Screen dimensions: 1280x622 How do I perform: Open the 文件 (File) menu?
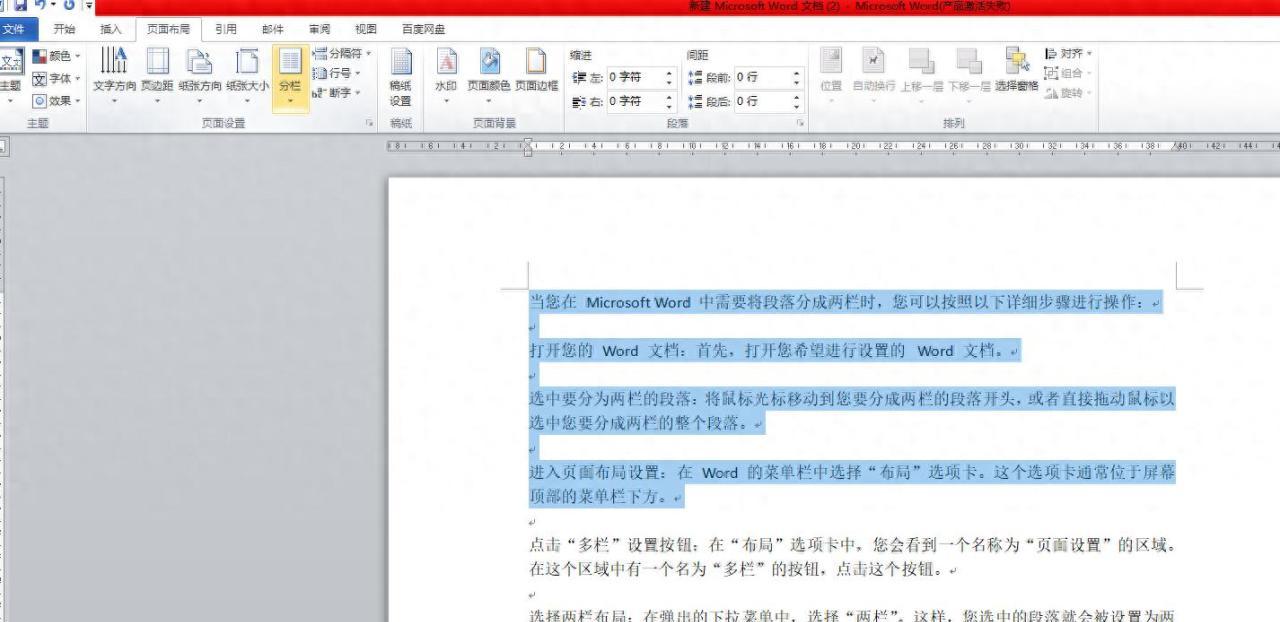pyautogui.click(x=15, y=29)
